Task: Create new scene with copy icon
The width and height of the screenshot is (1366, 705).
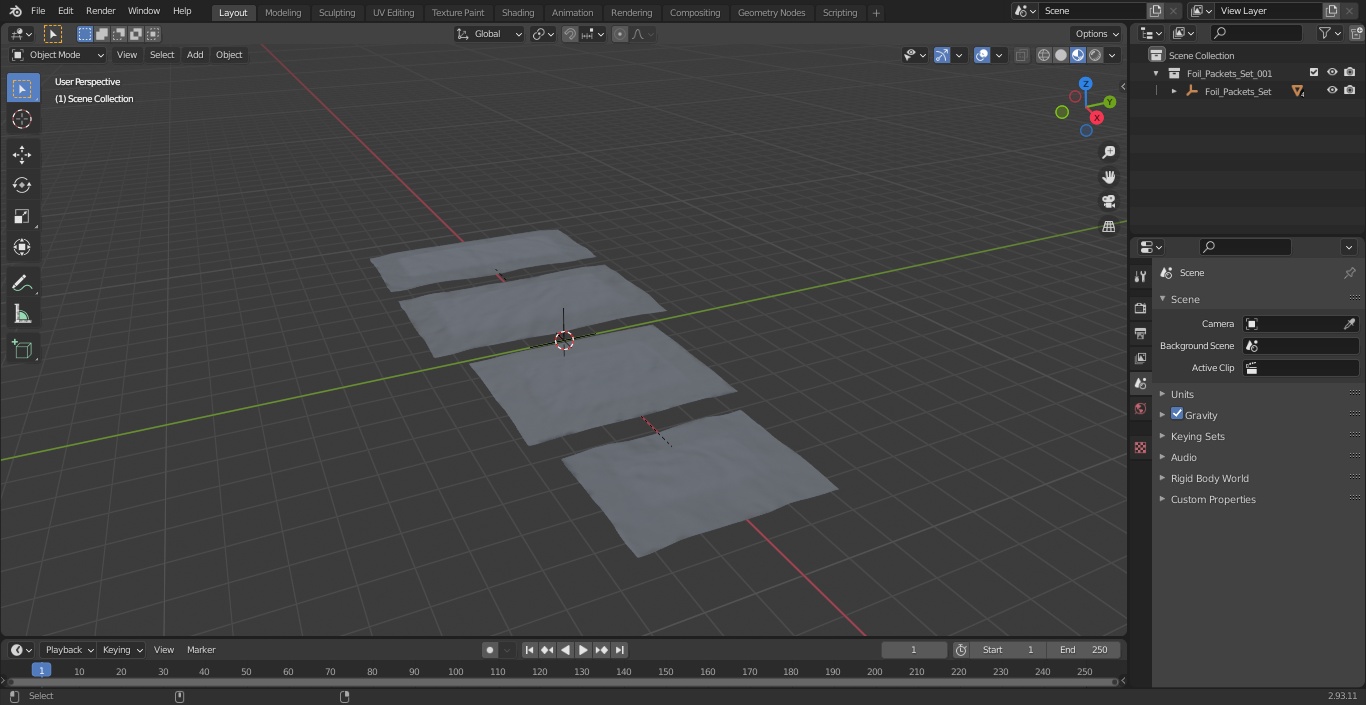Action: pos(1155,11)
